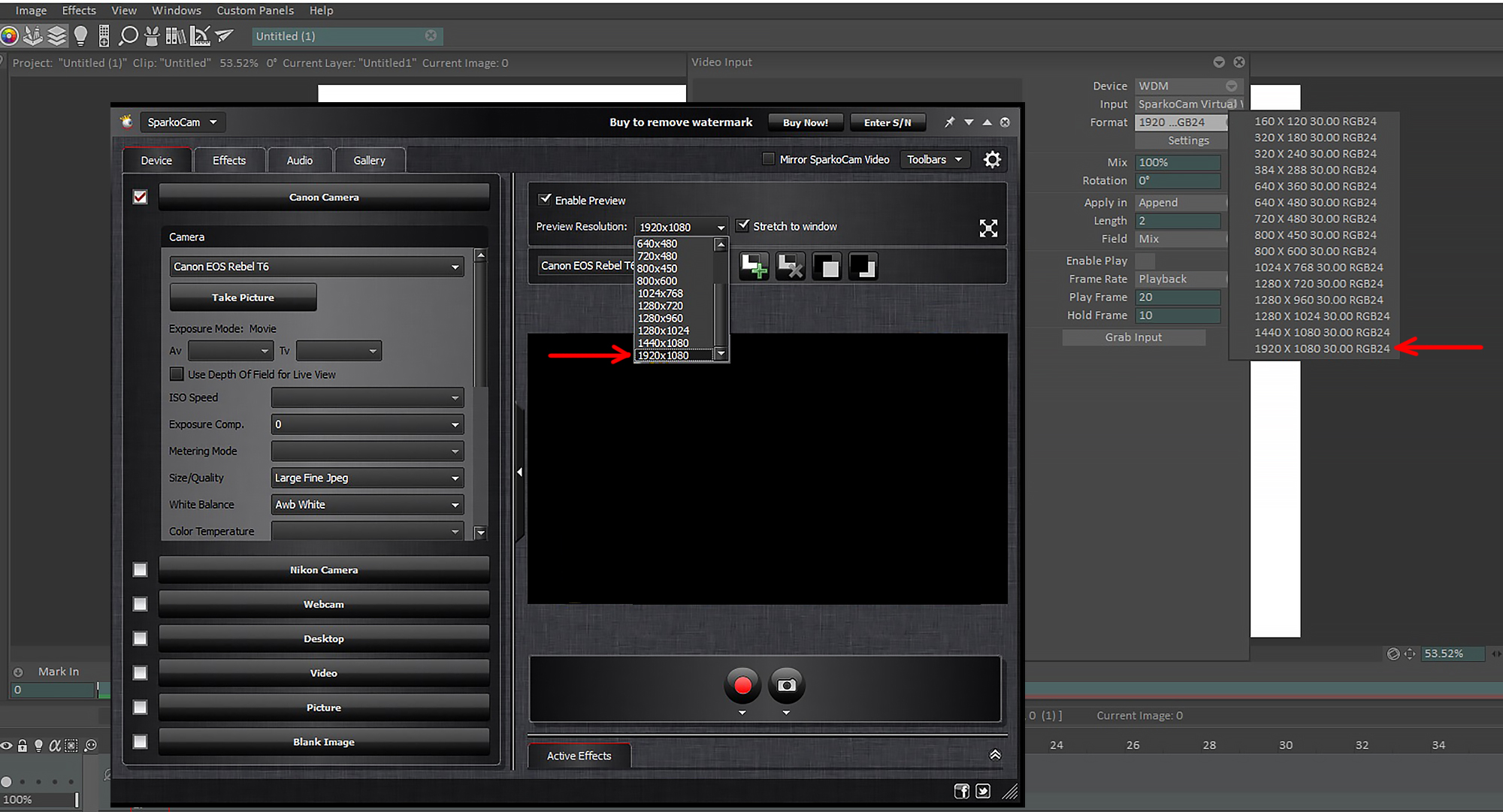Remove picture-in-picture source icon

click(x=790, y=266)
